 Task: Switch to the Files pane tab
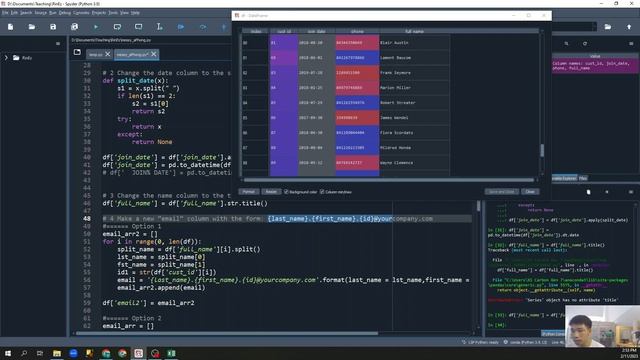583,178
